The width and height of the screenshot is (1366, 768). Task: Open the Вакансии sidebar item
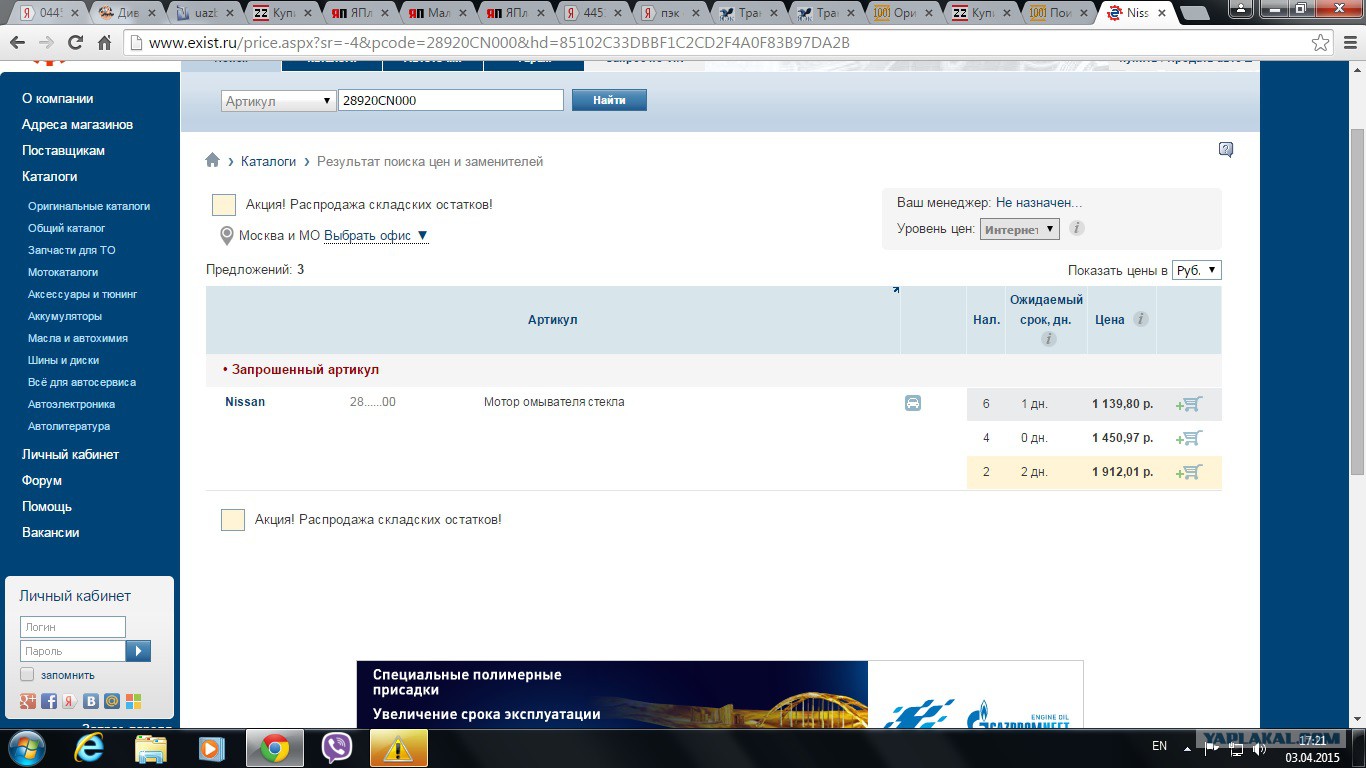click(x=51, y=533)
